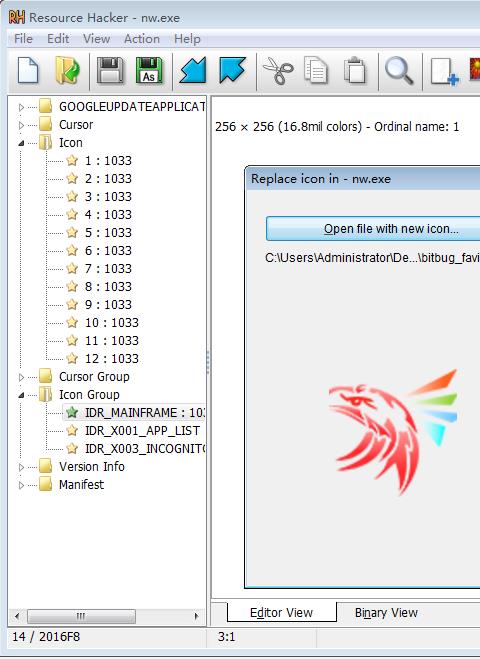
Task: Select the star icon of 1 : 1033
Action: tap(72, 161)
